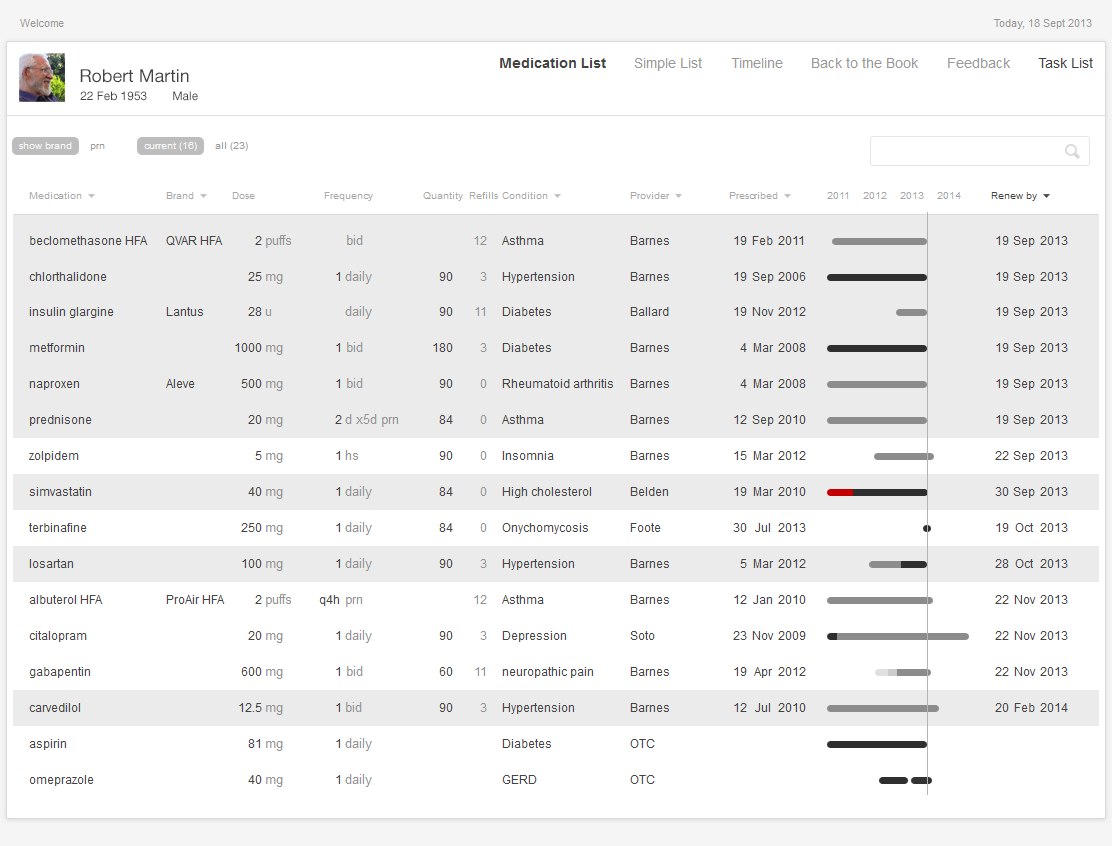Open the Feedback link
The width and height of the screenshot is (1112, 846).
click(x=978, y=63)
